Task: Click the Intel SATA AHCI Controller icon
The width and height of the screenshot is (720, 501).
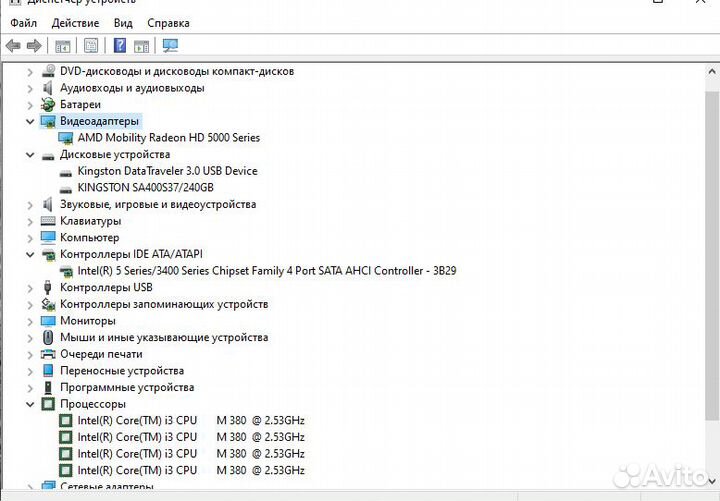Action: pos(67,271)
